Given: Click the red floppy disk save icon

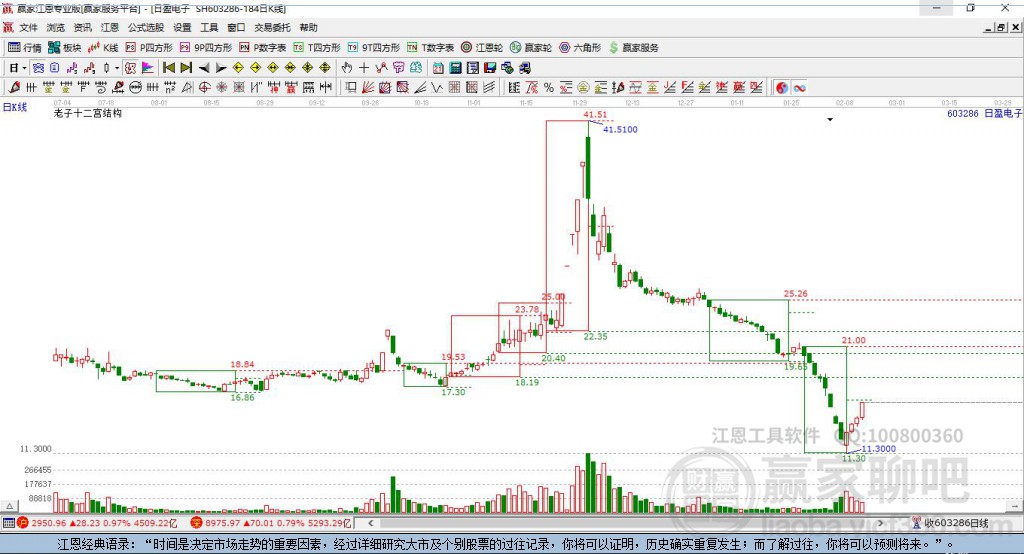Looking at the screenshot, I should 490,68.
